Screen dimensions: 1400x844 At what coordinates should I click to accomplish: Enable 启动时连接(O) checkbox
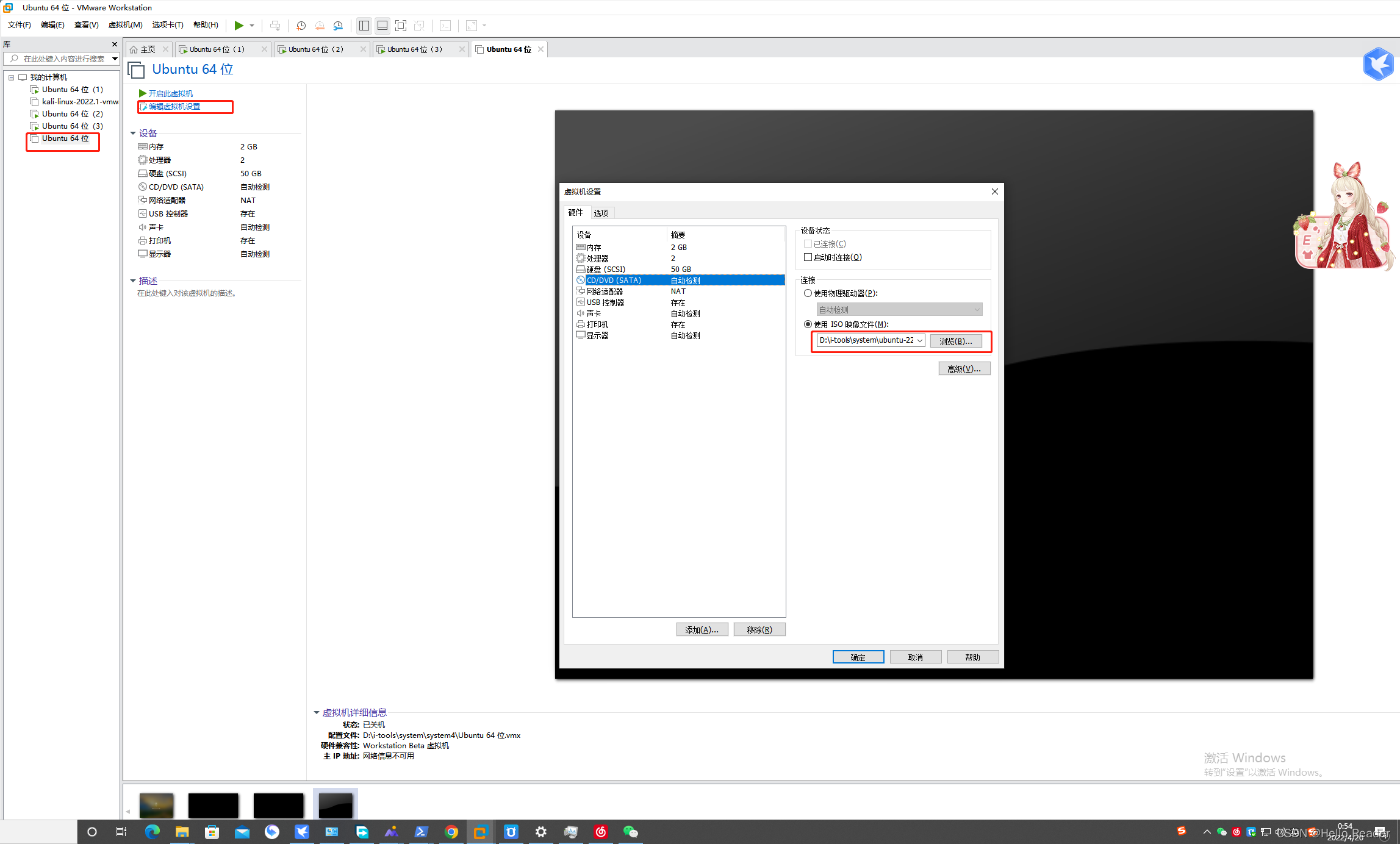tap(808, 257)
